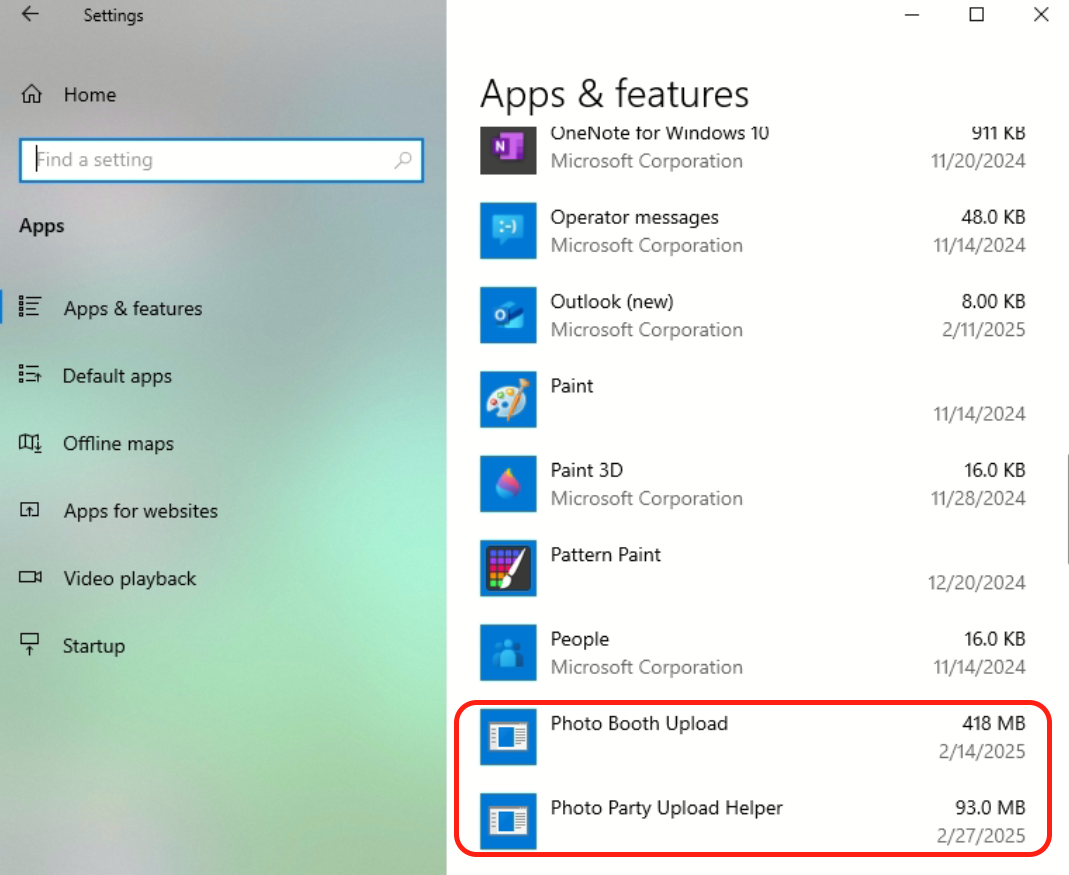Viewport: 1069px width, 875px height.
Task: Select Pattern Paint entry name
Action: coord(605,554)
